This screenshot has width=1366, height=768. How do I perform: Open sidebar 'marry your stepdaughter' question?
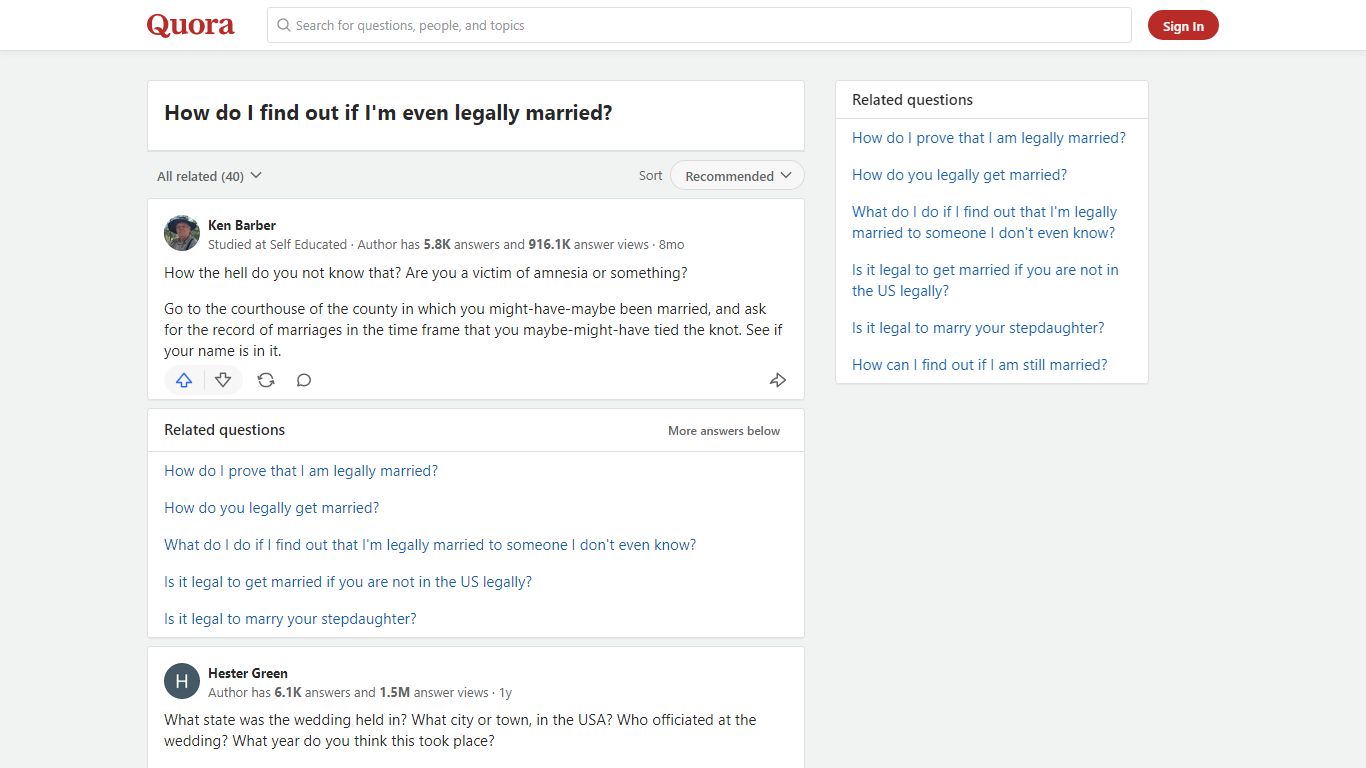(978, 328)
